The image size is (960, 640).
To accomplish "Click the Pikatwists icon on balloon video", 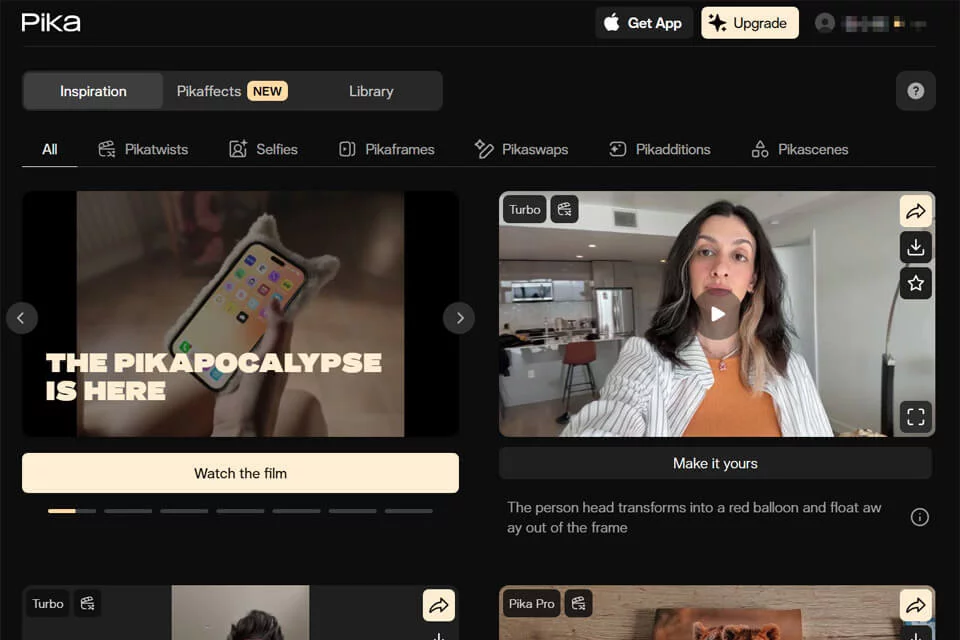I will pyautogui.click(x=564, y=209).
